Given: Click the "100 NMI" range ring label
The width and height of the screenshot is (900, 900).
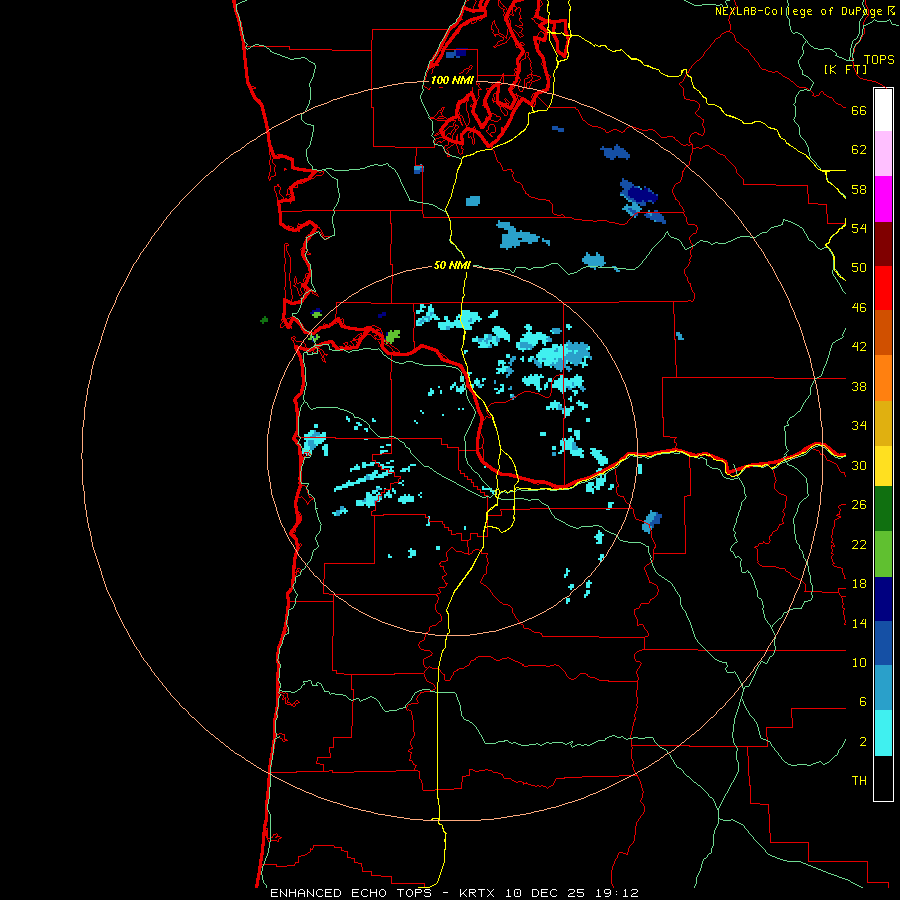Looking at the screenshot, I should click(452, 80).
